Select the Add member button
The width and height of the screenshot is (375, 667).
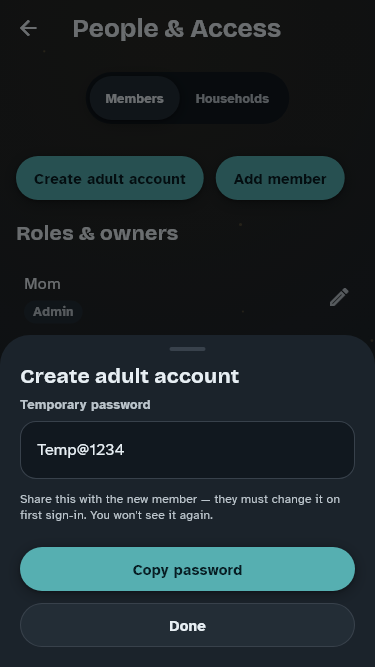coord(280,178)
